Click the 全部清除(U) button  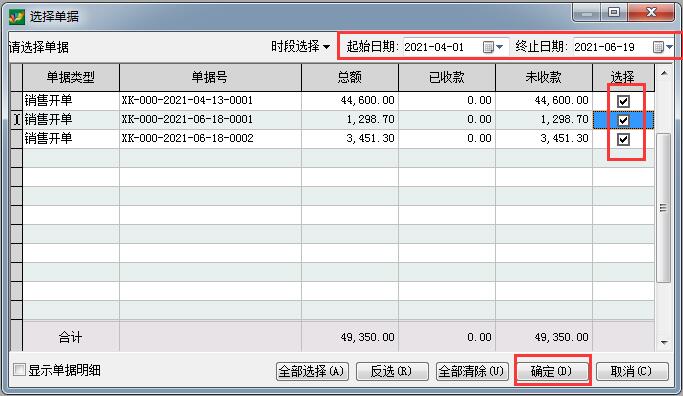pyautogui.click(x=472, y=371)
